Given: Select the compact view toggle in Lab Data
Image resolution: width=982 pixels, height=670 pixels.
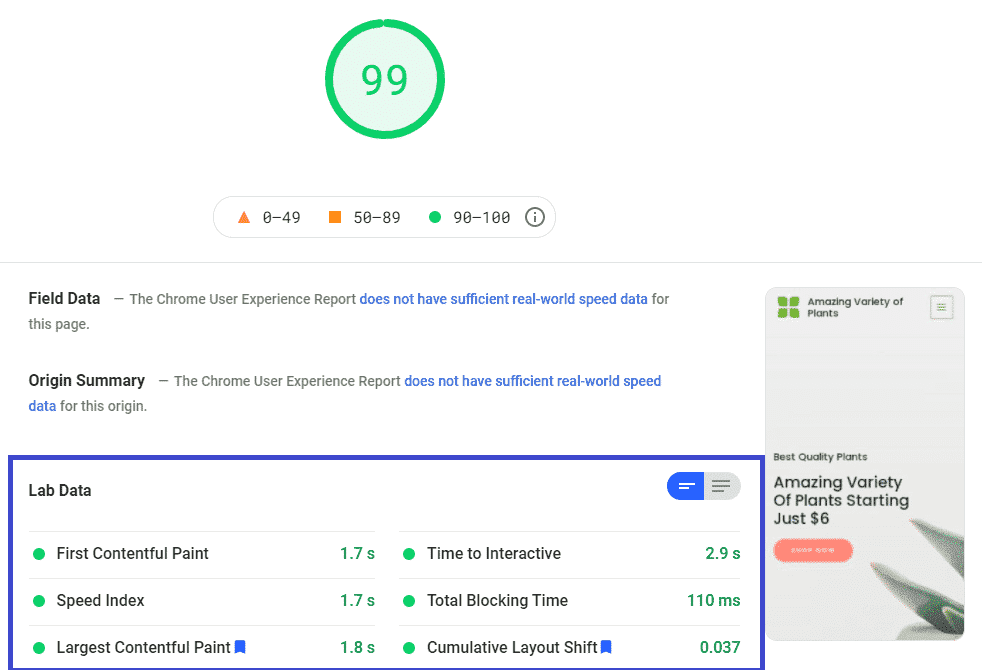Looking at the screenshot, I should pos(686,487).
